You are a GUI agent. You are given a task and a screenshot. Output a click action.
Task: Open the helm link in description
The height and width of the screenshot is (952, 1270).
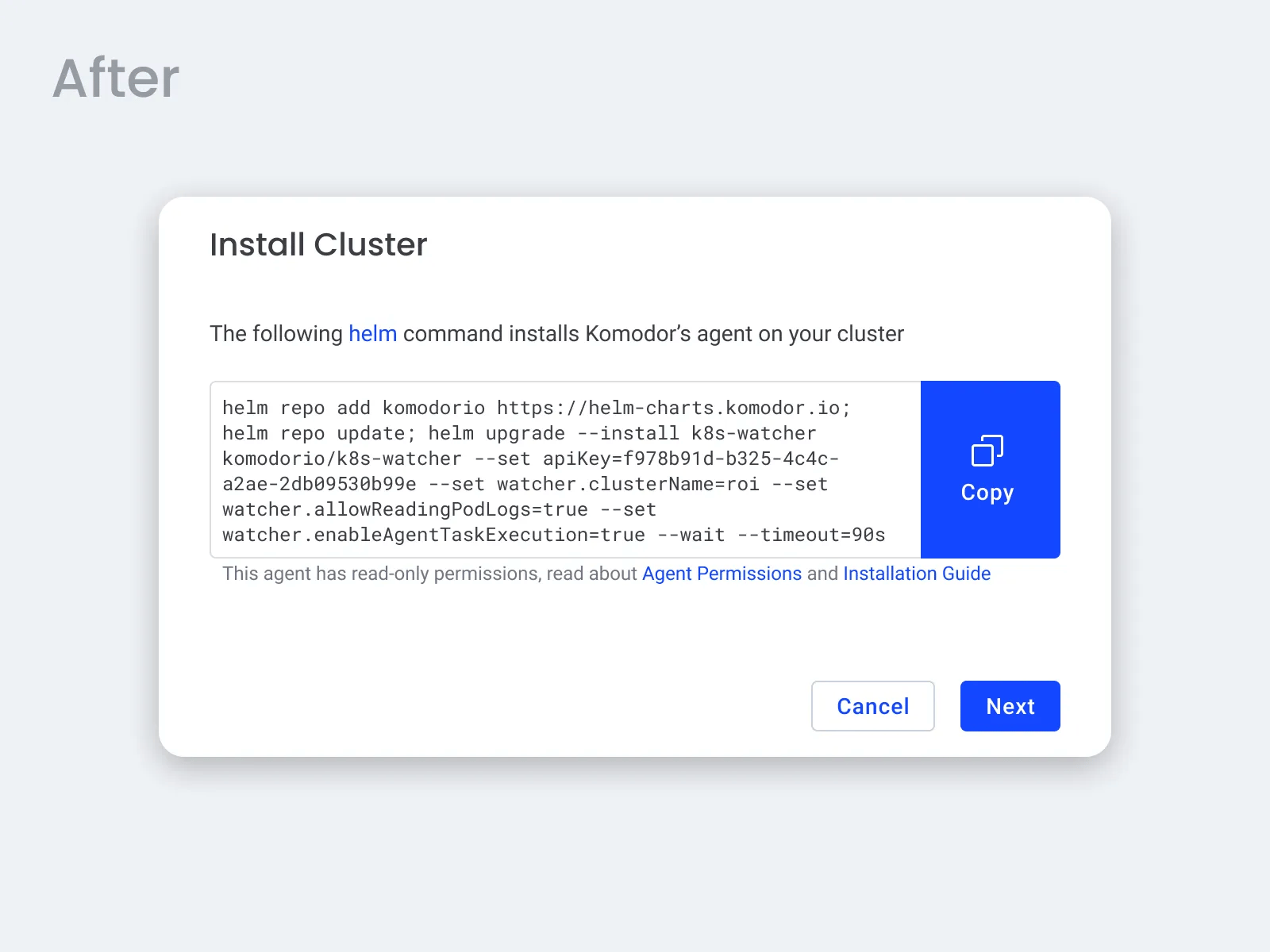pos(372,334)
